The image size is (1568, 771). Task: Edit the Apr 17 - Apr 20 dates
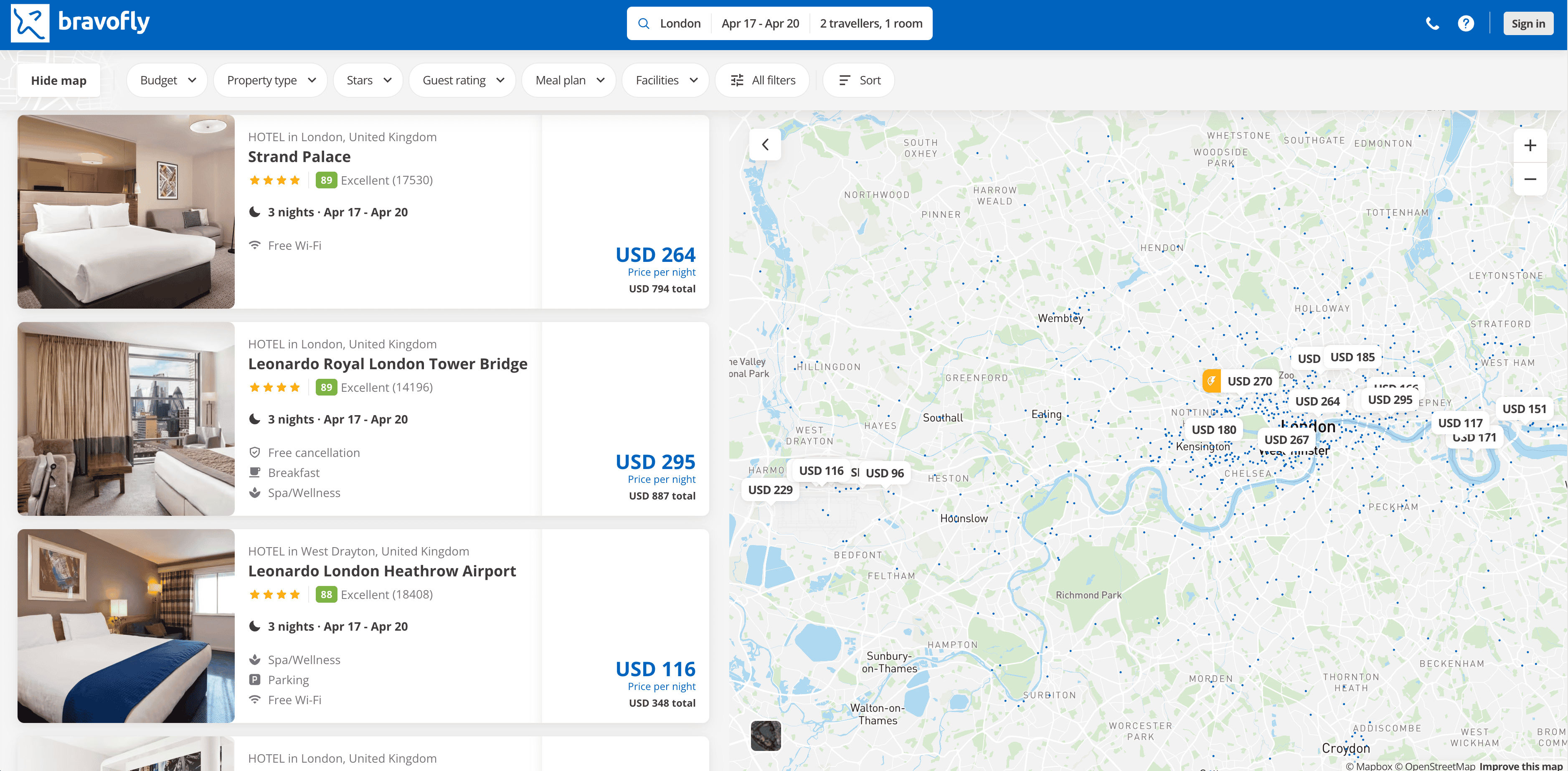[760, 24]
